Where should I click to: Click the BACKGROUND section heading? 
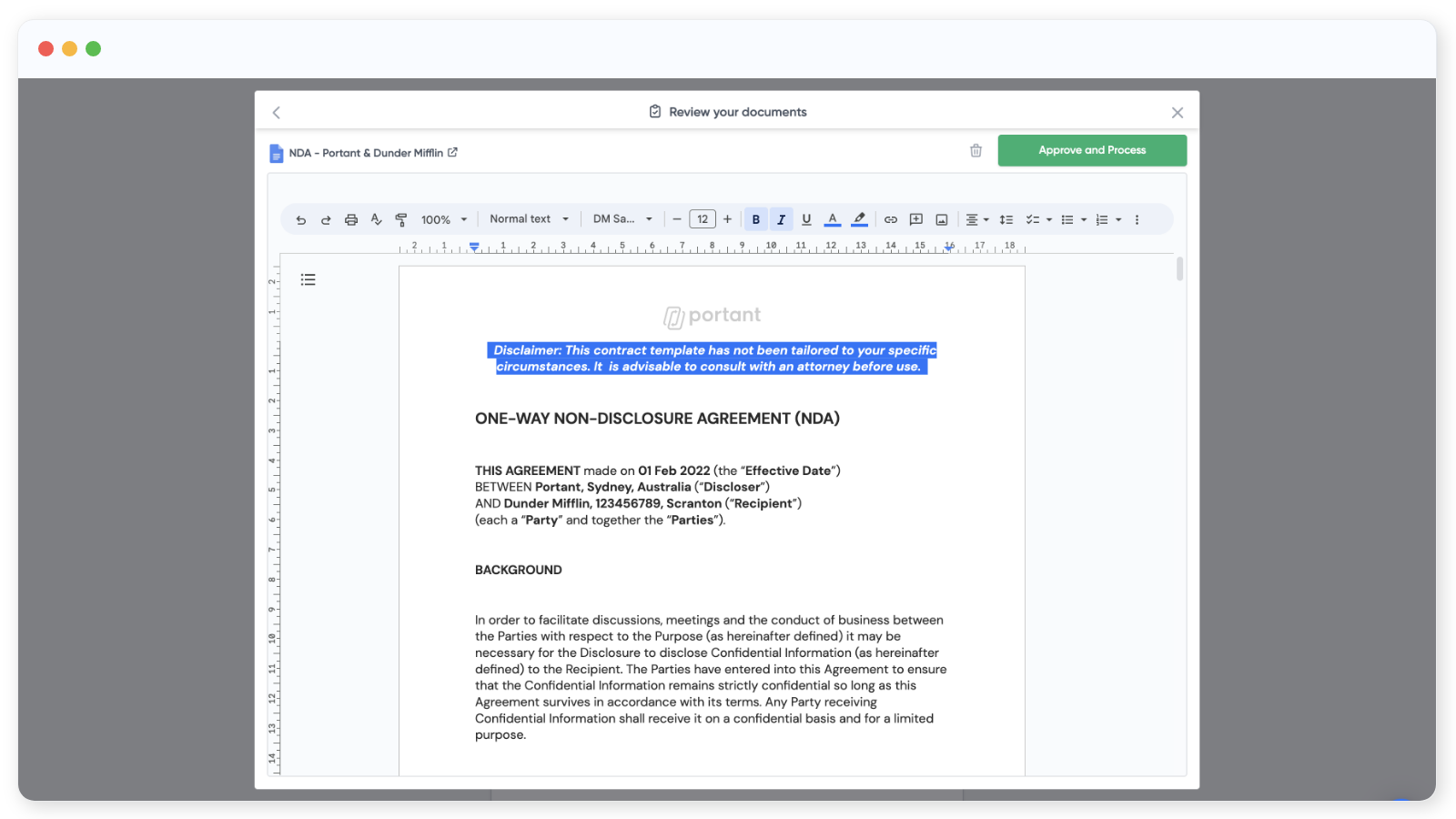tap(519, 570)
